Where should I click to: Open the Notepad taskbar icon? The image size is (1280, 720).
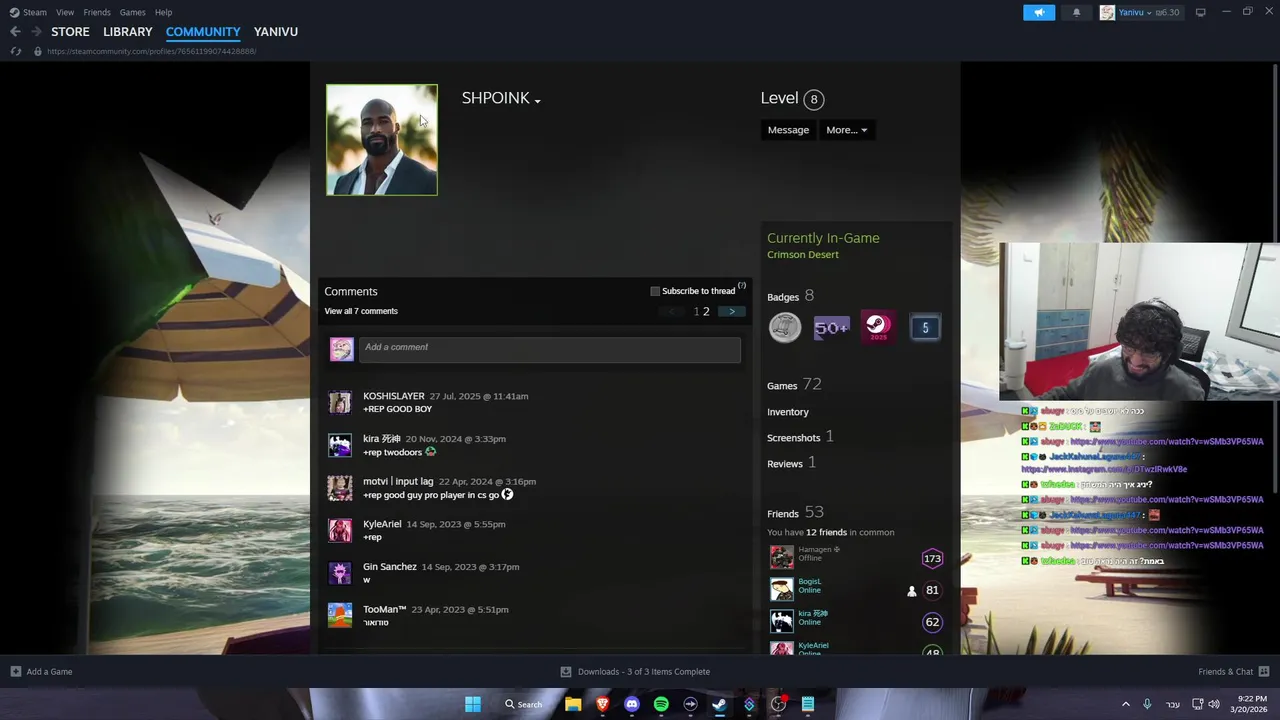click(x=807, y=704)
